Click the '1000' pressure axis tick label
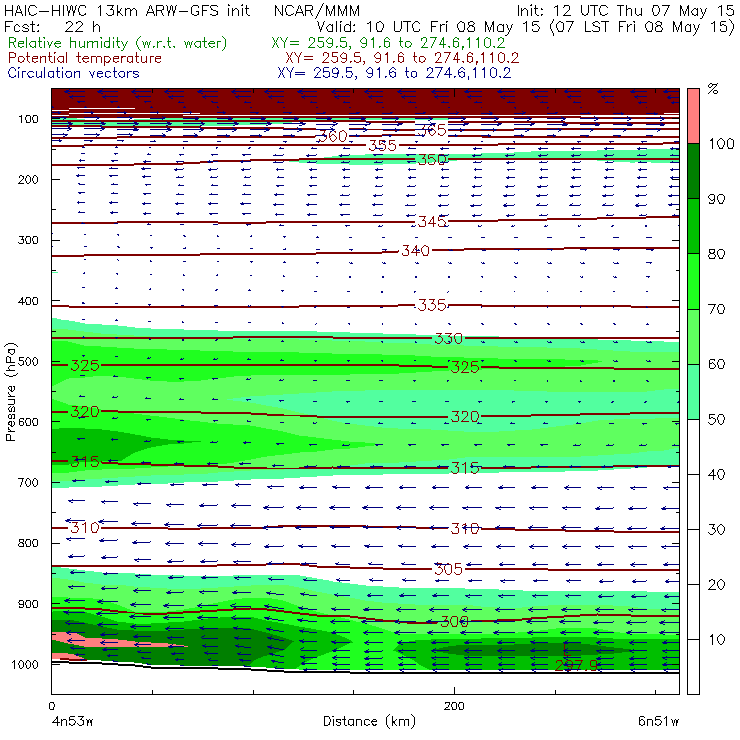 tap(25, 664)
